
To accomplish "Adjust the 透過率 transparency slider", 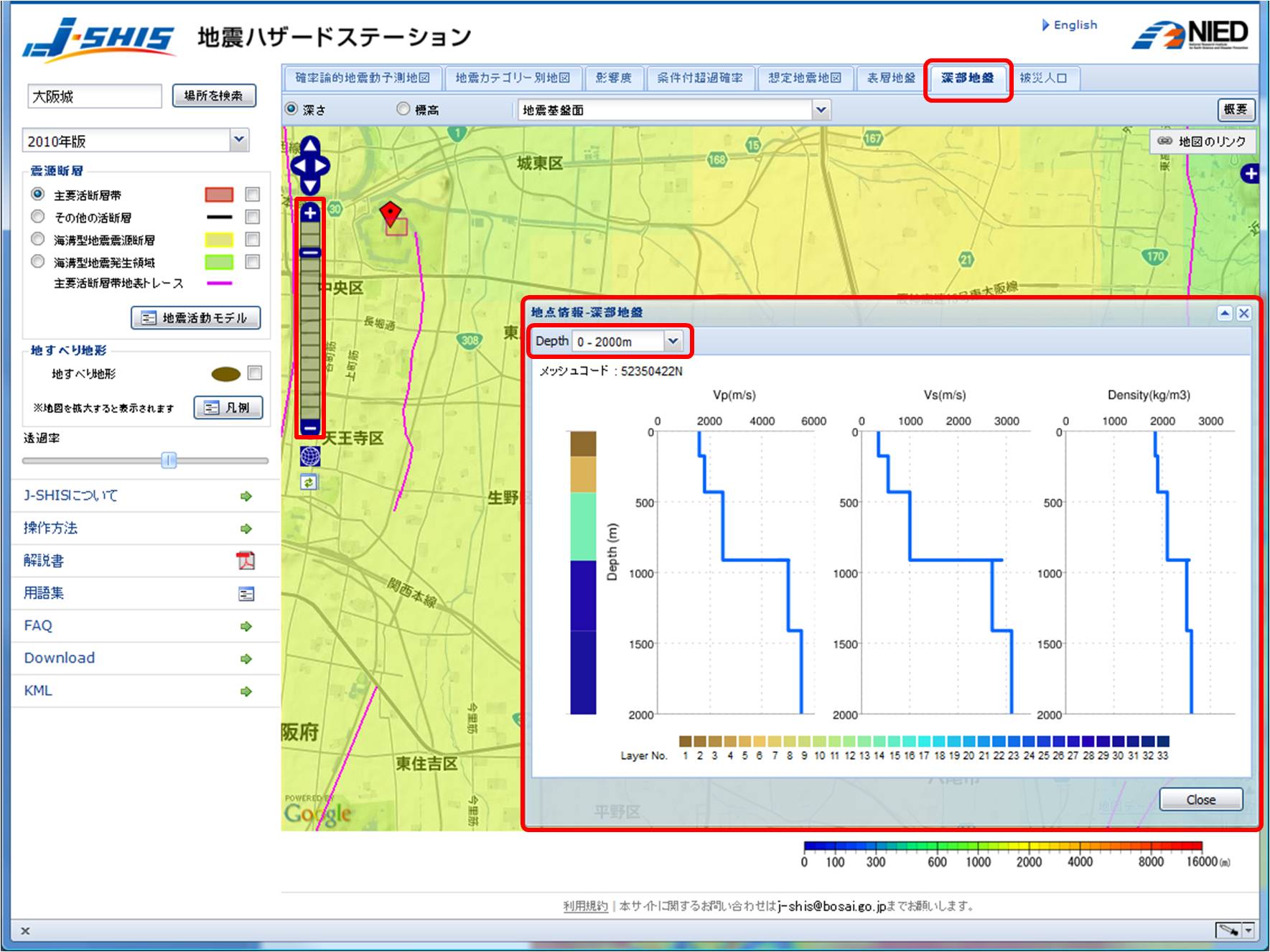I will pos(167,460).
